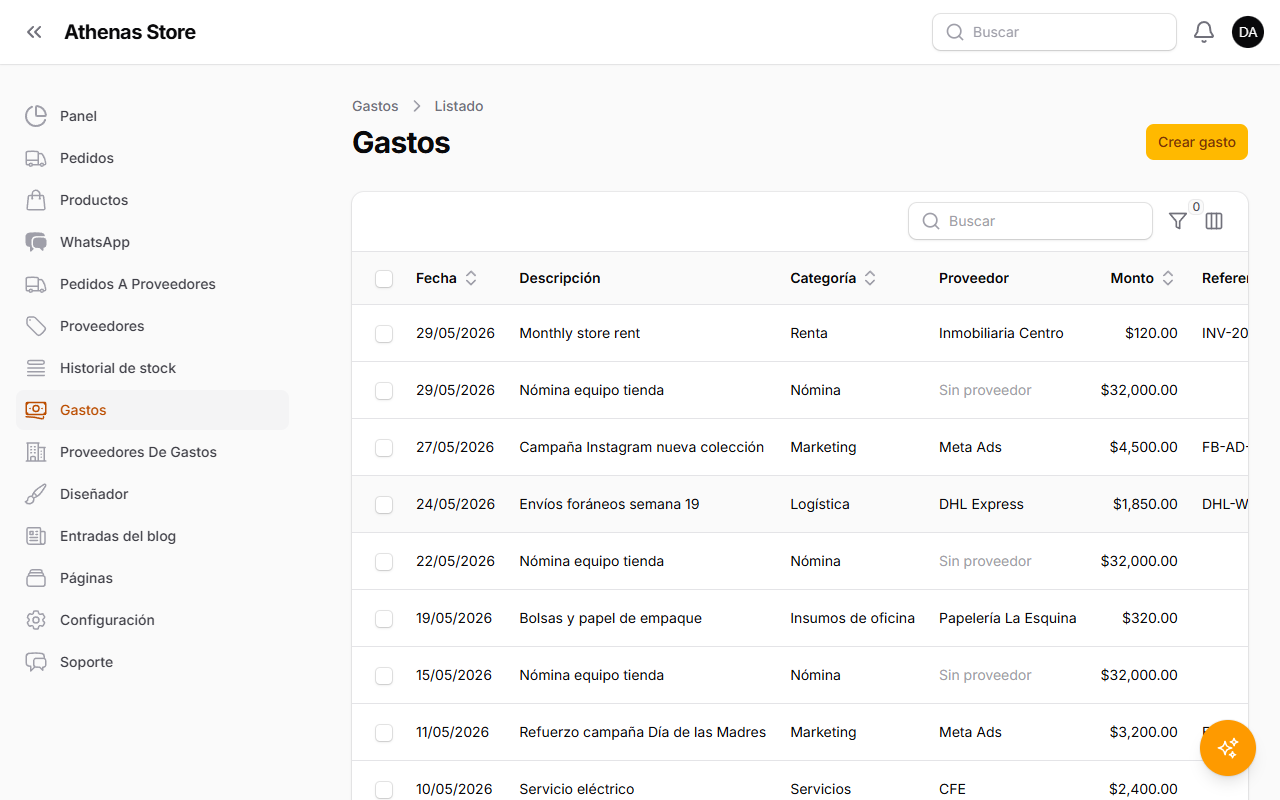This screenshot has width=1280, height=800.
Task: Click the Panel pie chart icon
Action: 36,116
